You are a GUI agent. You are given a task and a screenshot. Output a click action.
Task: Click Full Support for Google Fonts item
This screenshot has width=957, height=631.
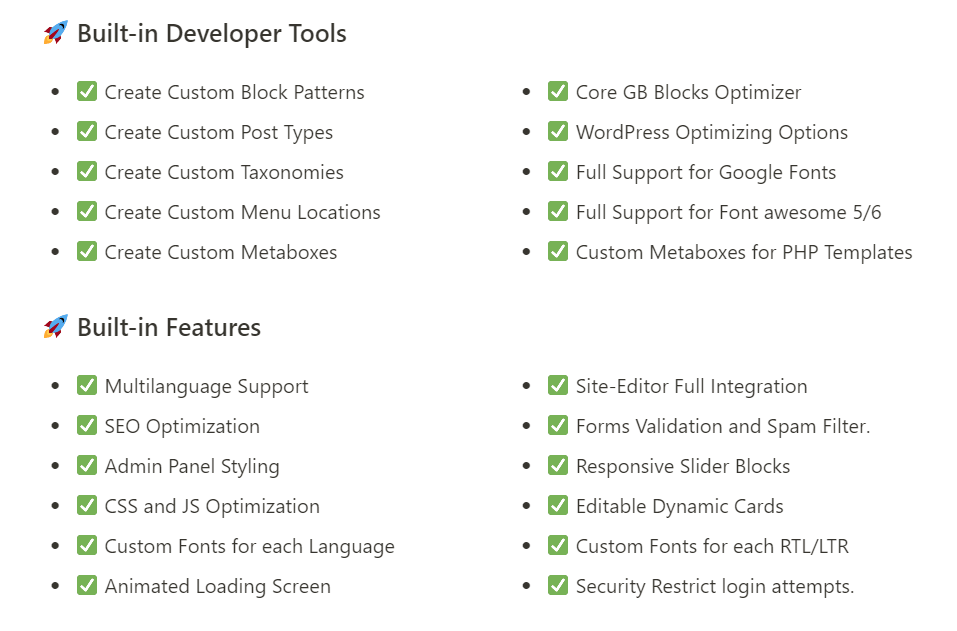[706, 173]
